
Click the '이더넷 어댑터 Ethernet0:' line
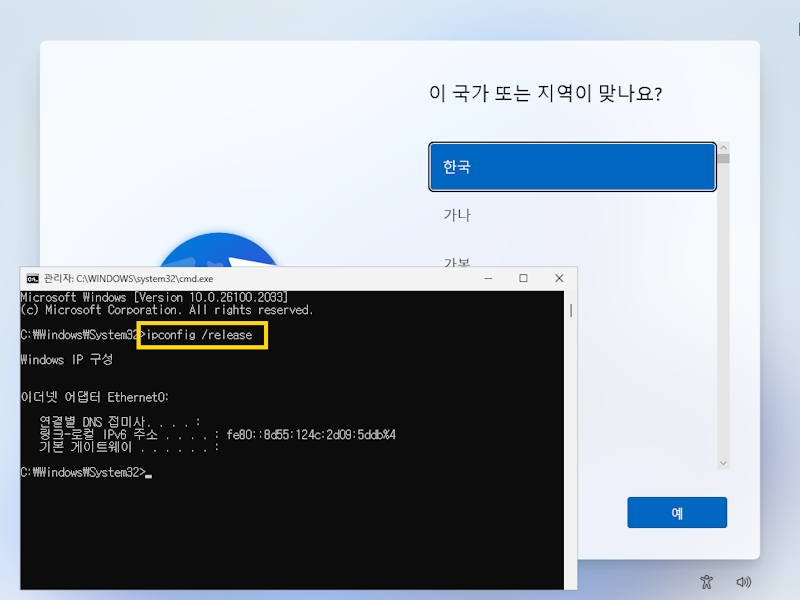[x=94, y=397]
